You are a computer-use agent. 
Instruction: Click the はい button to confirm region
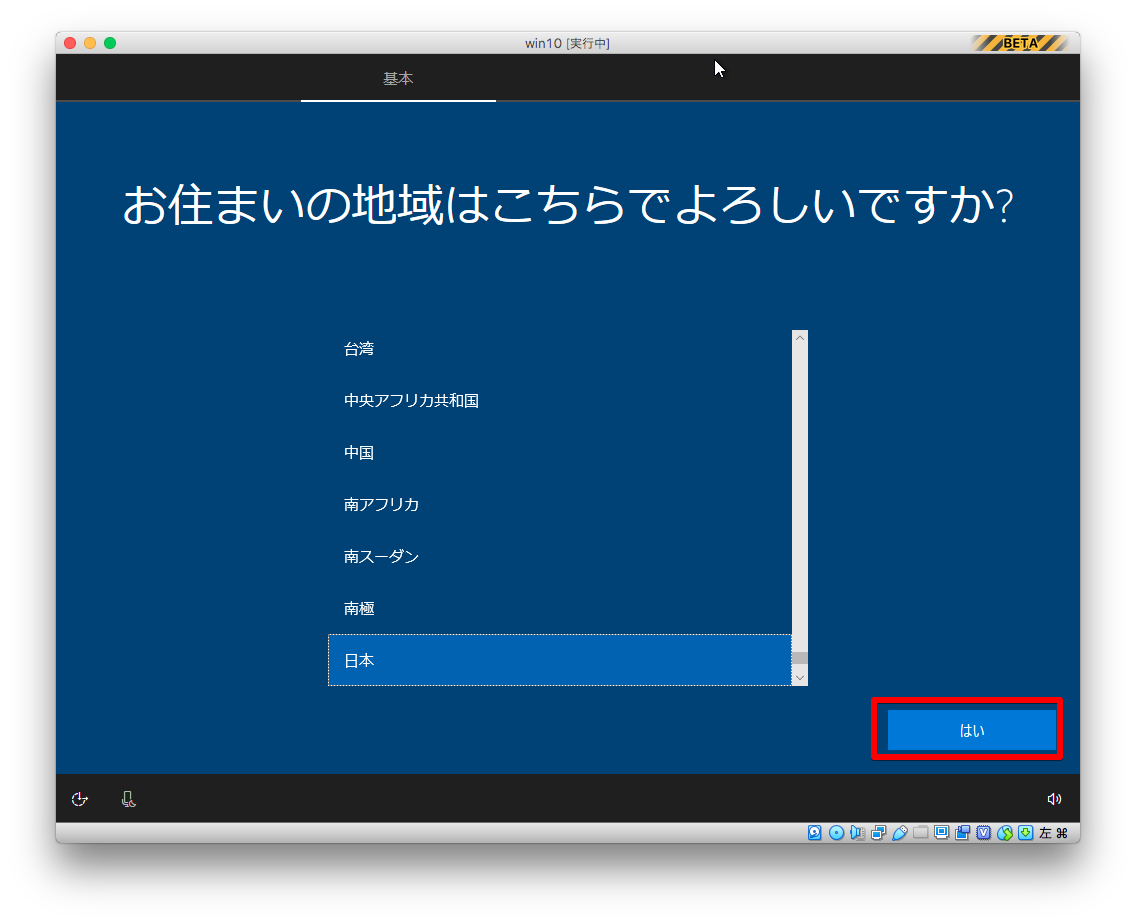pyautogui.click(x=971, y=730)
